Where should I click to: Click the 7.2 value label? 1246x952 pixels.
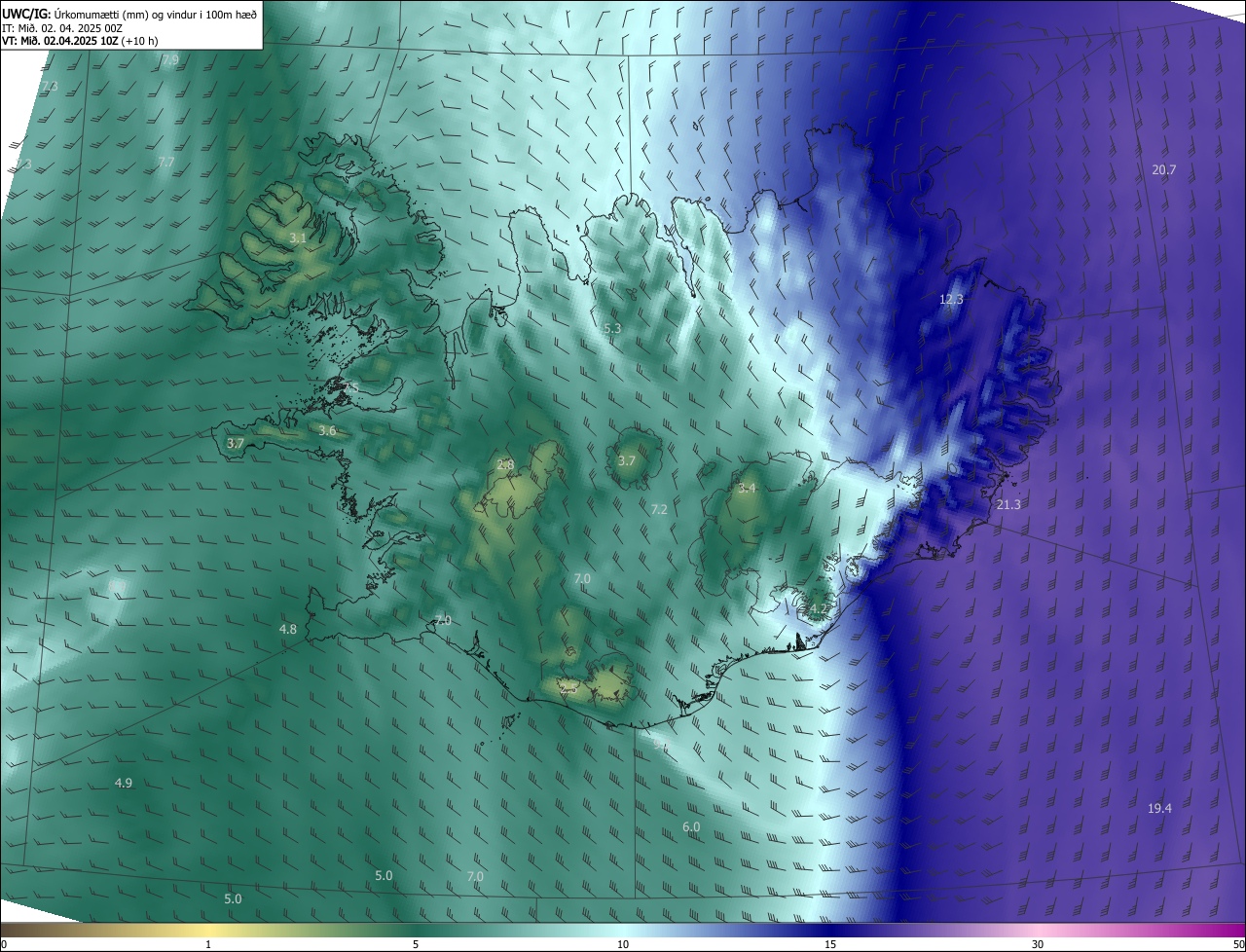pos(659,509)
